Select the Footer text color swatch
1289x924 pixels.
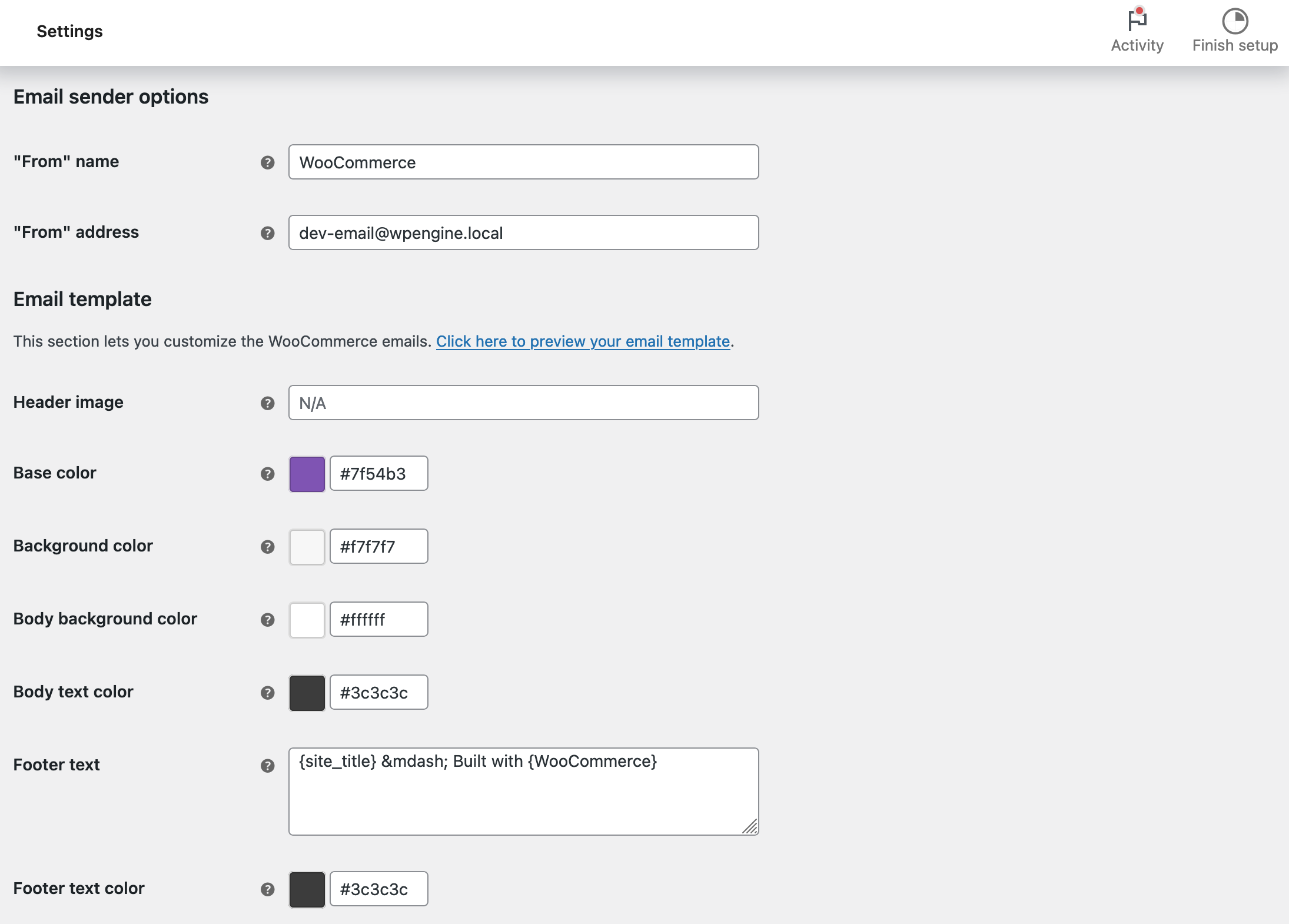pos(307,889)
